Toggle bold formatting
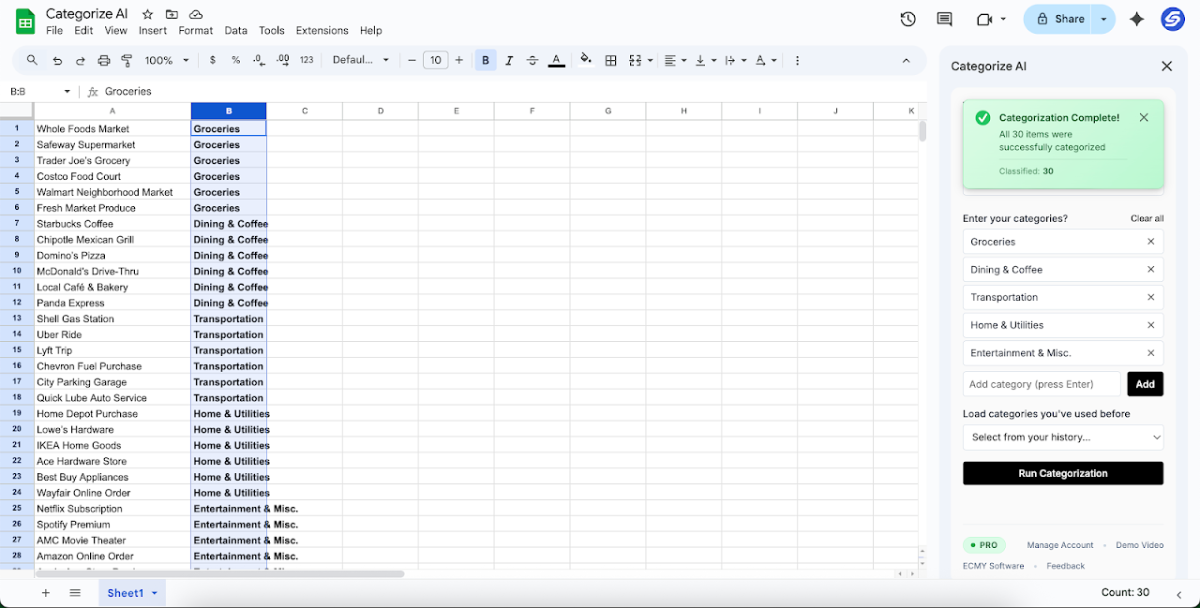This screenshot has height=608, width=1200. (485, 60)
